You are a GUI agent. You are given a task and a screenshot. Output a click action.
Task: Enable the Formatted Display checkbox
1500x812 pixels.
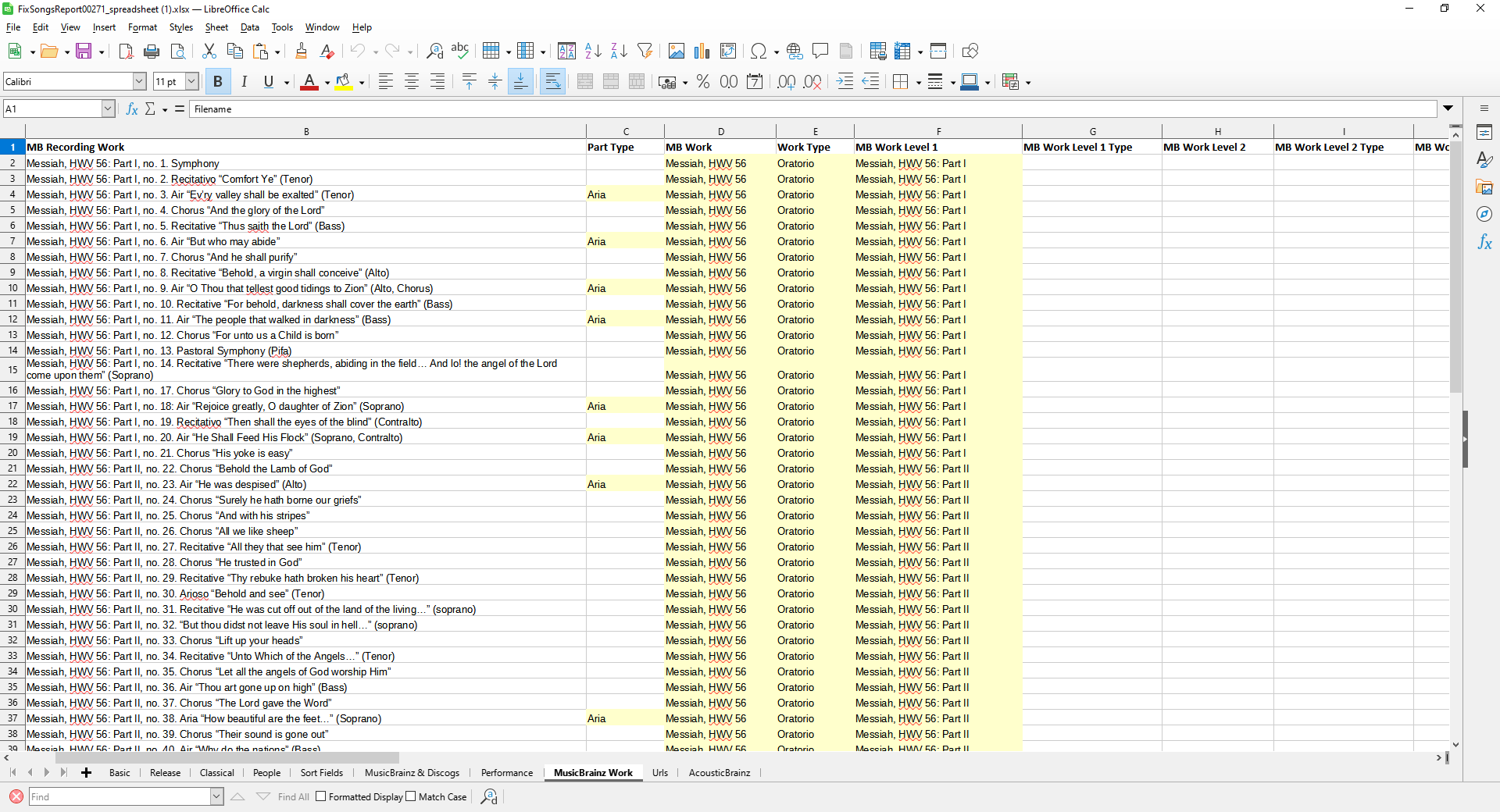[321, 796]
